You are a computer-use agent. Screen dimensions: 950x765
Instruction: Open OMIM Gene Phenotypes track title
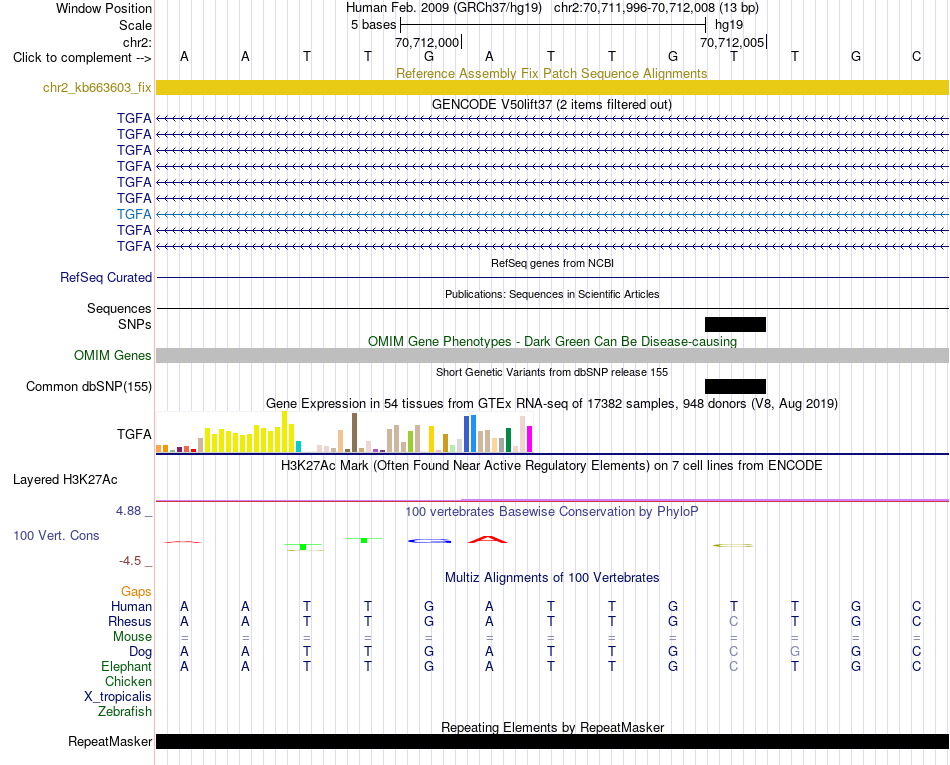(552, 341)
